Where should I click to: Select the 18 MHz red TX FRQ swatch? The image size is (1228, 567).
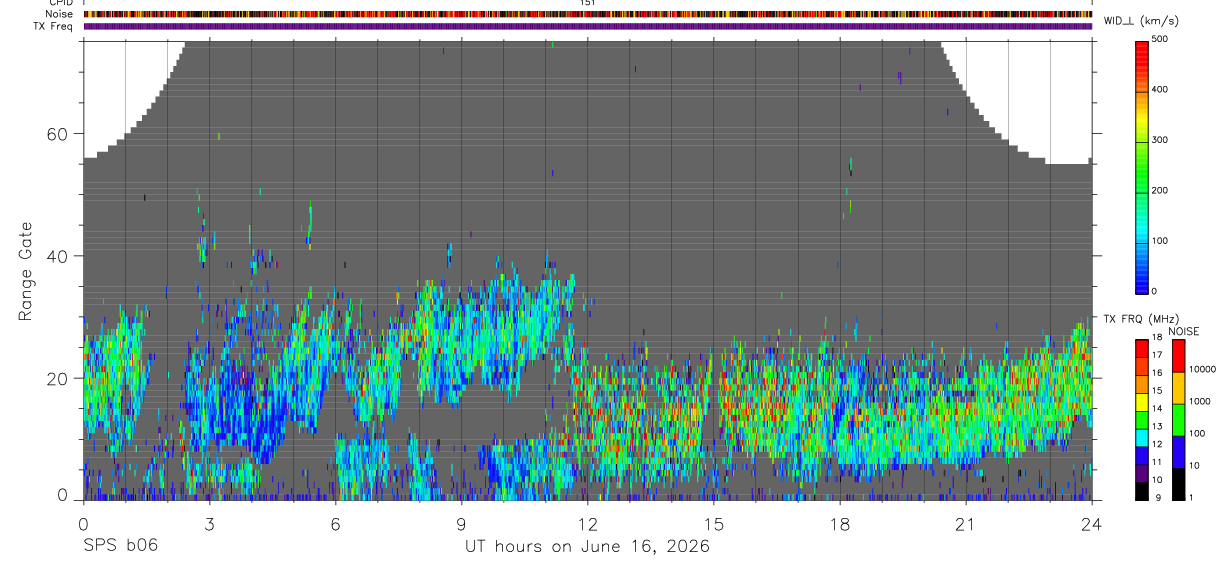[1142, 347]
